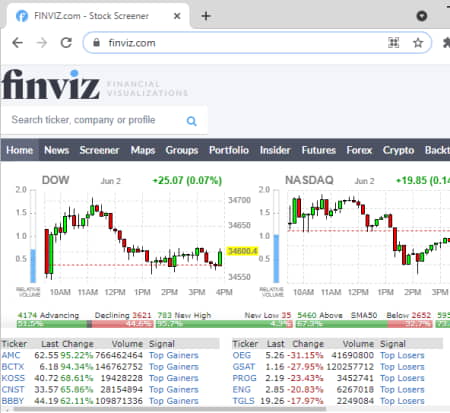Click the finviz logo
This screenshot has width=450, height=413.
point(51,84)
